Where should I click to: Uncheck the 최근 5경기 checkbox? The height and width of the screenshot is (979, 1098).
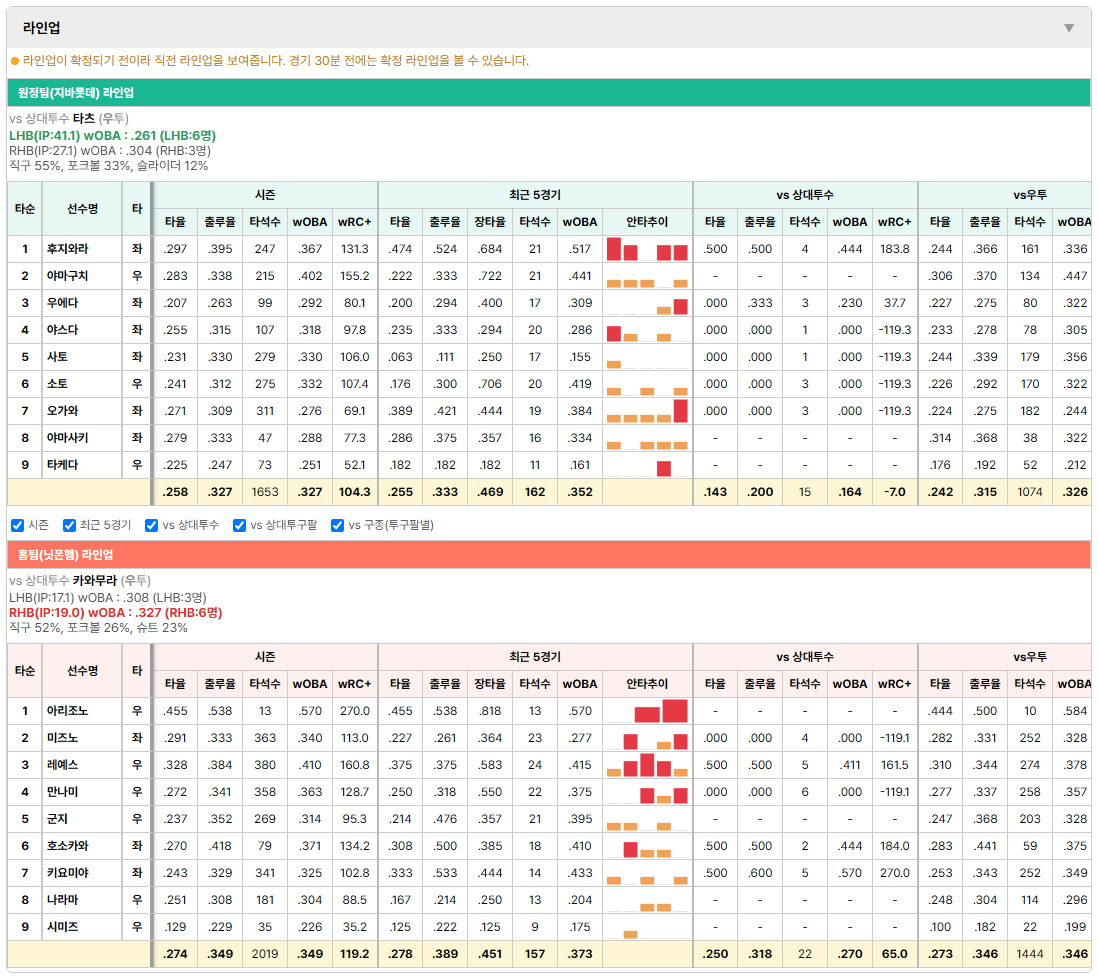pos(69,525)
